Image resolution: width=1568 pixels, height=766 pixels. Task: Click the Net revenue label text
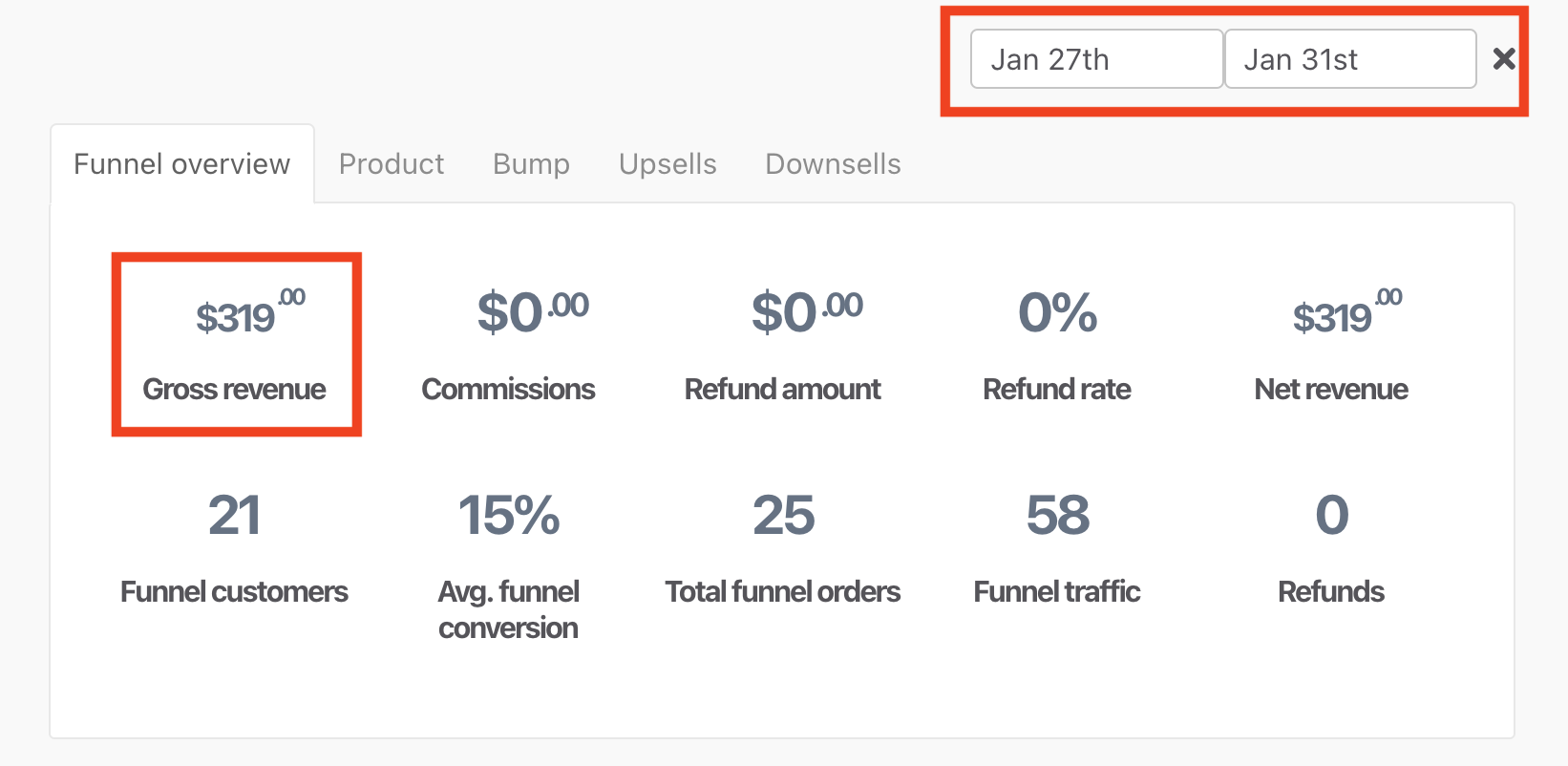point(1331,390)
